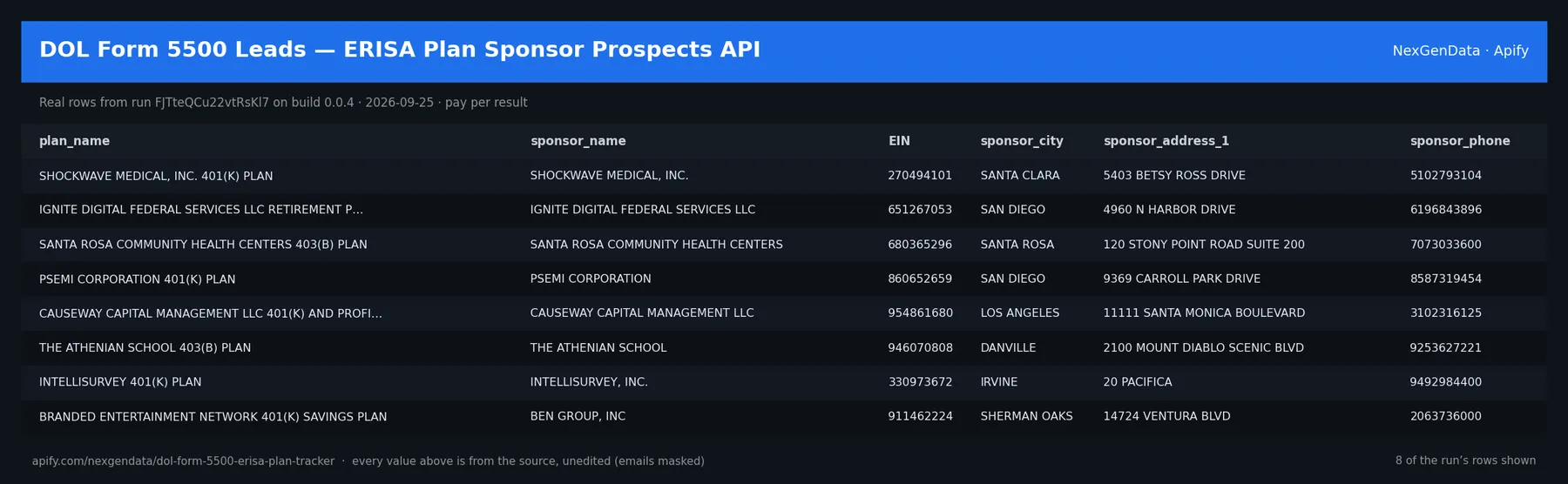Click sponsor name CAUSEWAY CAPITAL MANAGEMENT LLC
This screenshot has width=1568, height=484.
642,313
